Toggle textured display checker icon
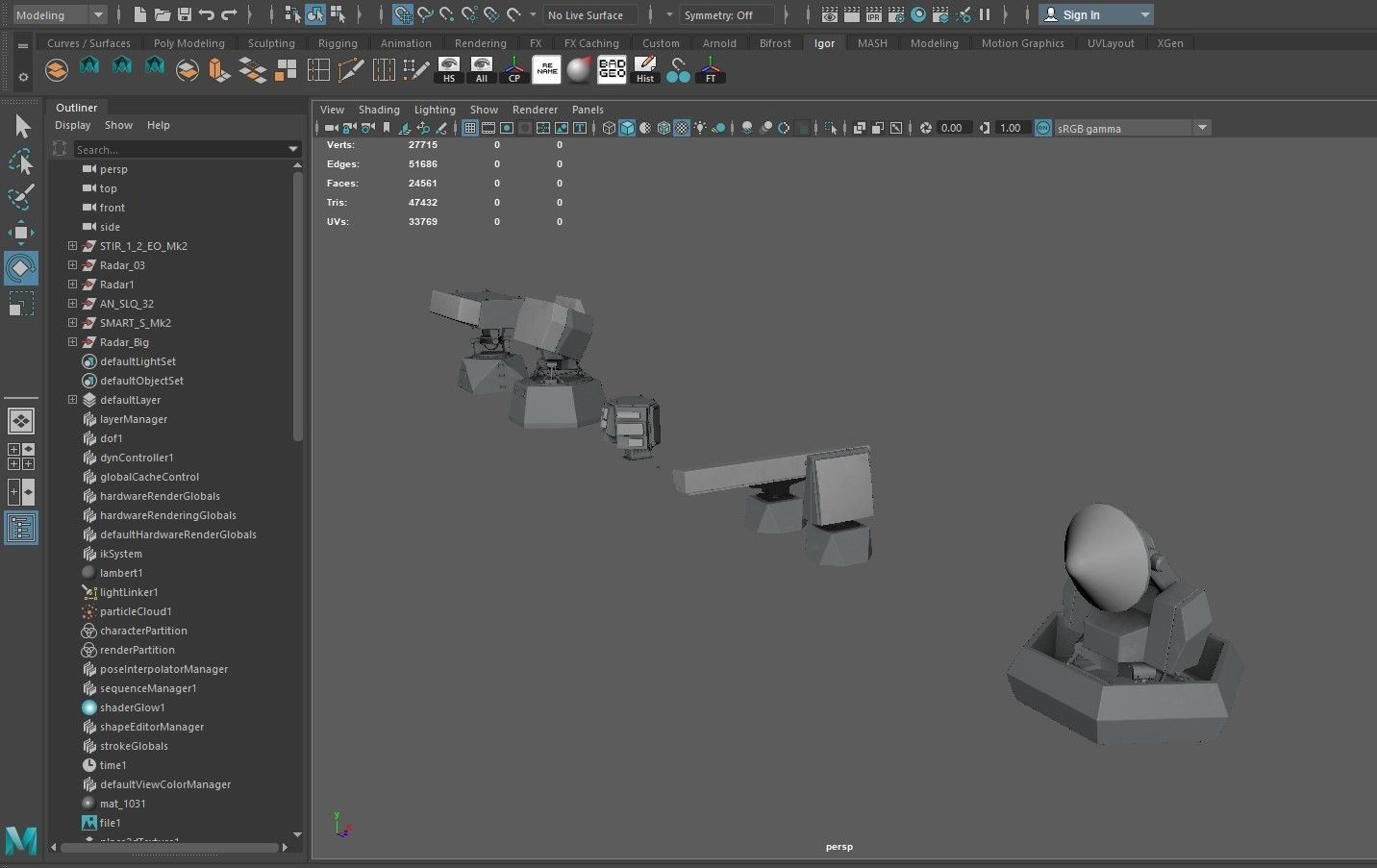1377x868 pixels. coord(682,128)
